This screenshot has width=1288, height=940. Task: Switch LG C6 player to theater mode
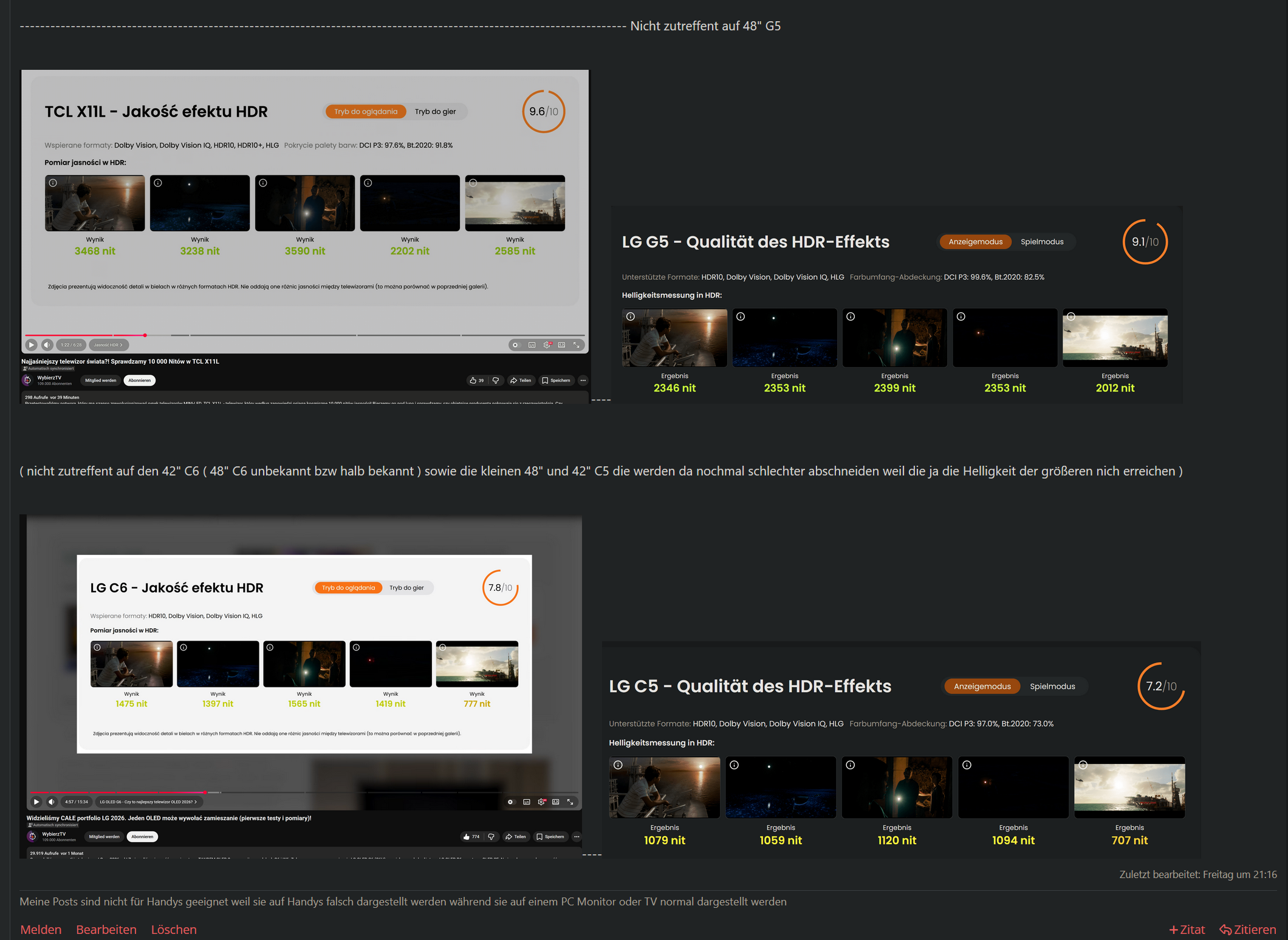556,802
